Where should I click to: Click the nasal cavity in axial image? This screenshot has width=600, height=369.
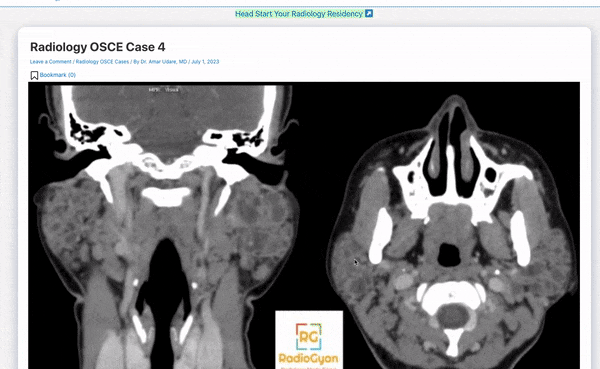(452, 153)
